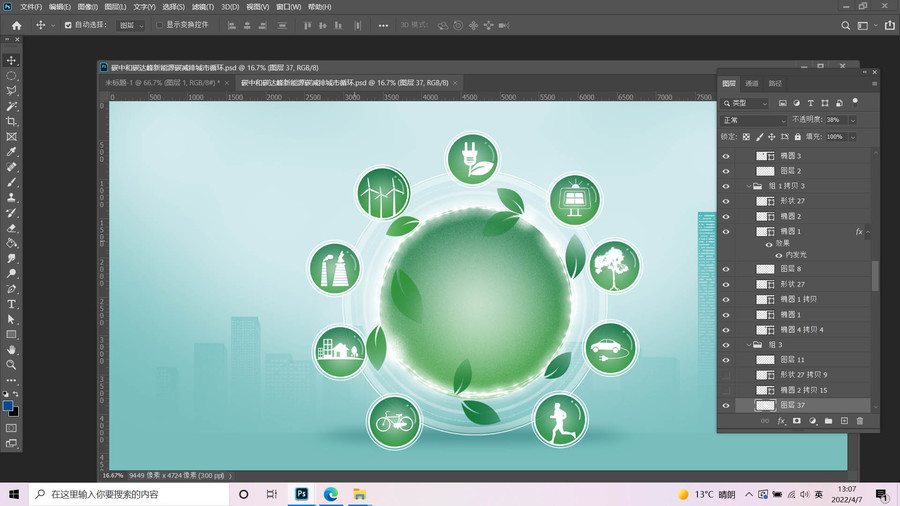This screenshot has width=900, height=506.
Task: Select the Frame tool
Action: [11, 137]
